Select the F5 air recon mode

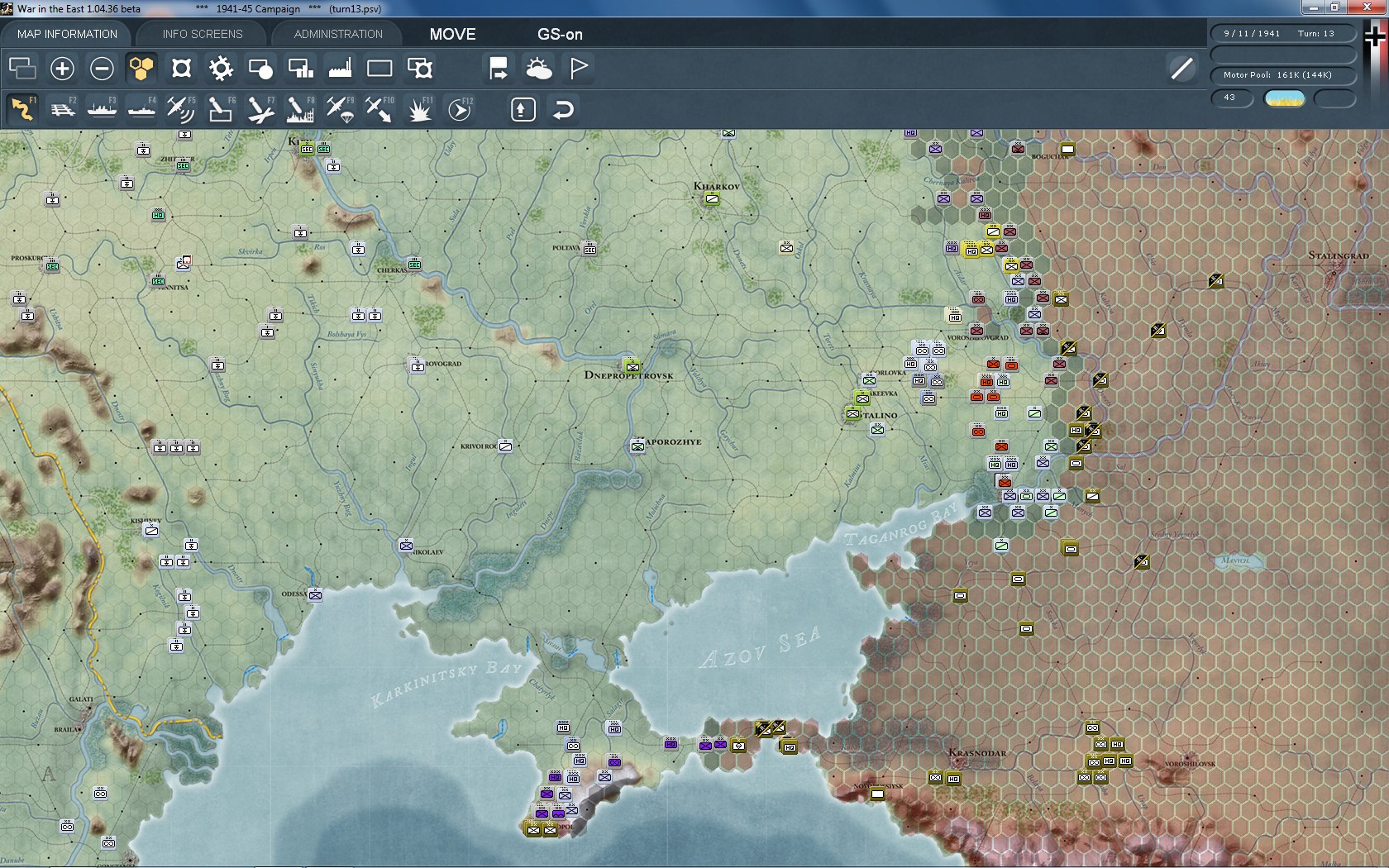(181, 109)
